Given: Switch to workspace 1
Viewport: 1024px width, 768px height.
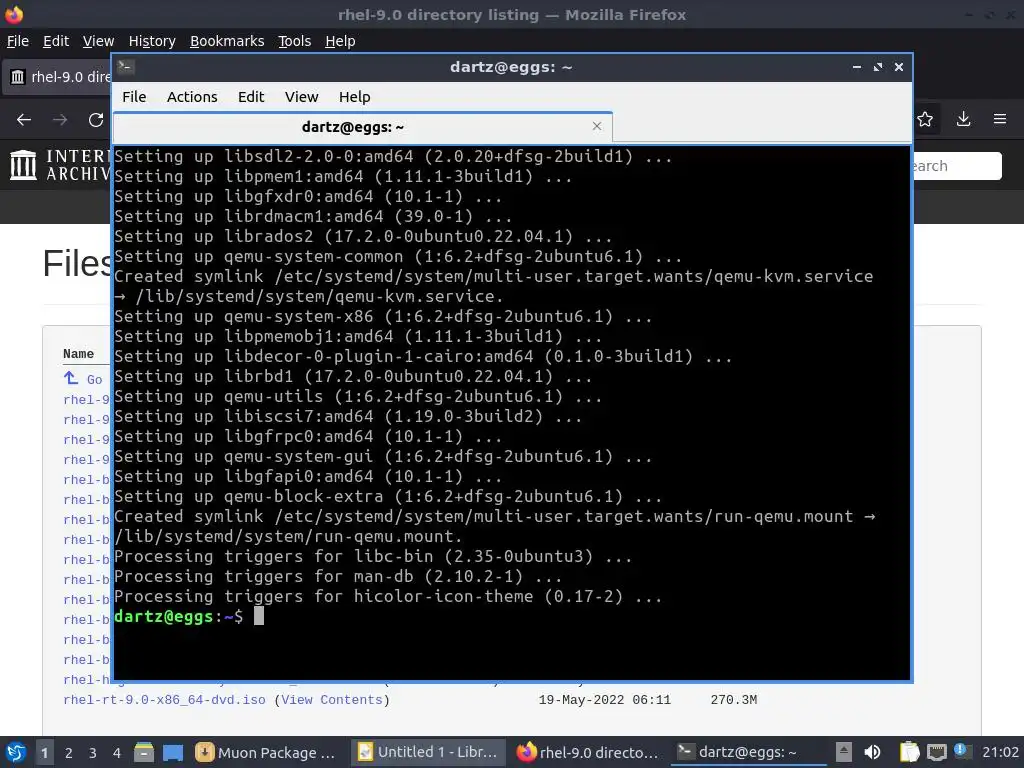Looking at the screenshot, I should tap(44, 753).
